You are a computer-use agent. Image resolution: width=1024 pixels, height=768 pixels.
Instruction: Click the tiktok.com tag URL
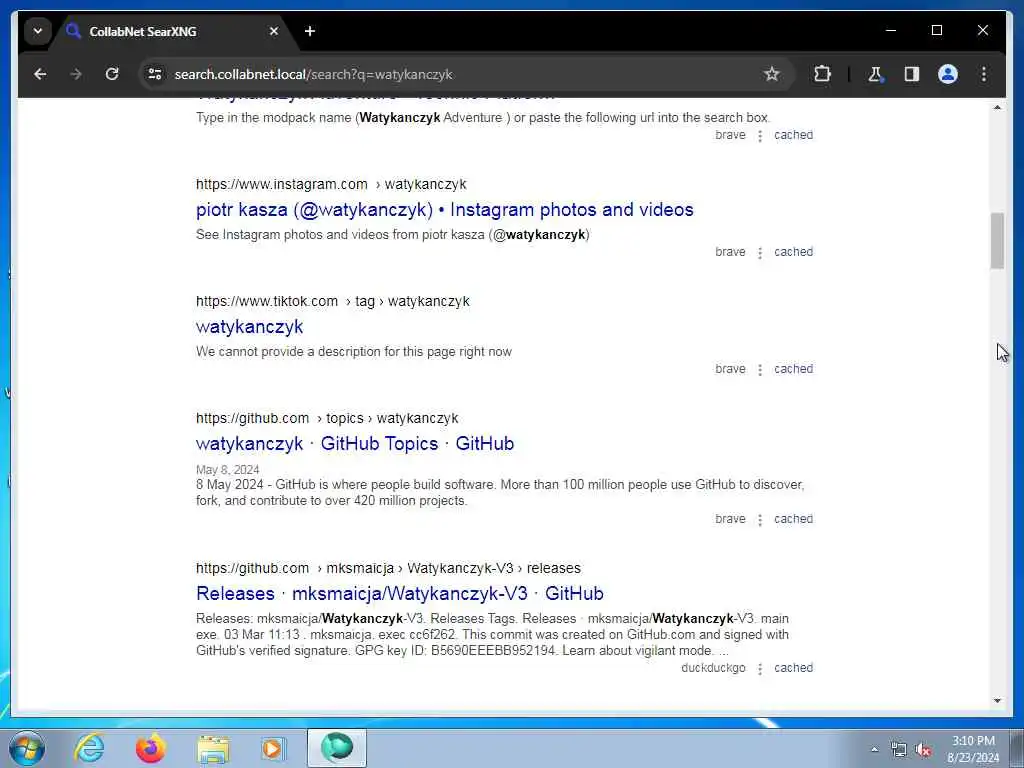(332, 301)
